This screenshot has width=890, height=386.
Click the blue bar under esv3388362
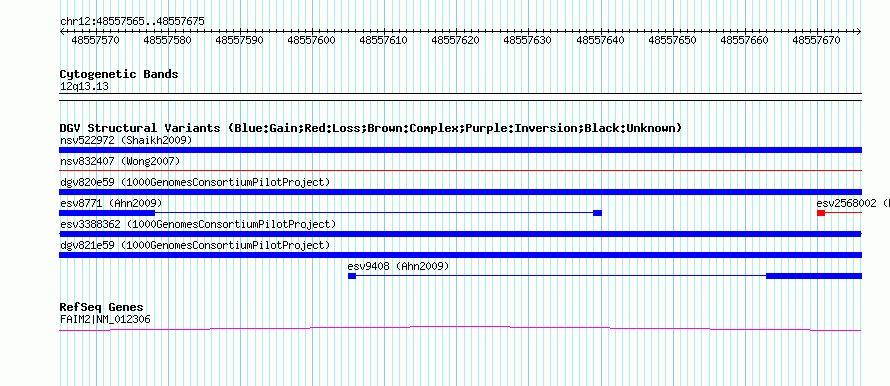pos(460,234)
